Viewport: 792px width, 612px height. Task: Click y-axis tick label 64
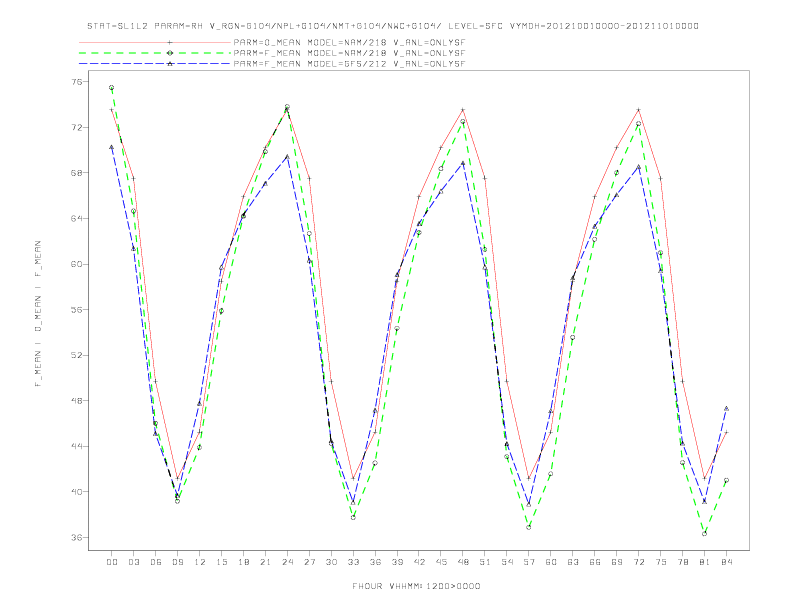point(78,219)
